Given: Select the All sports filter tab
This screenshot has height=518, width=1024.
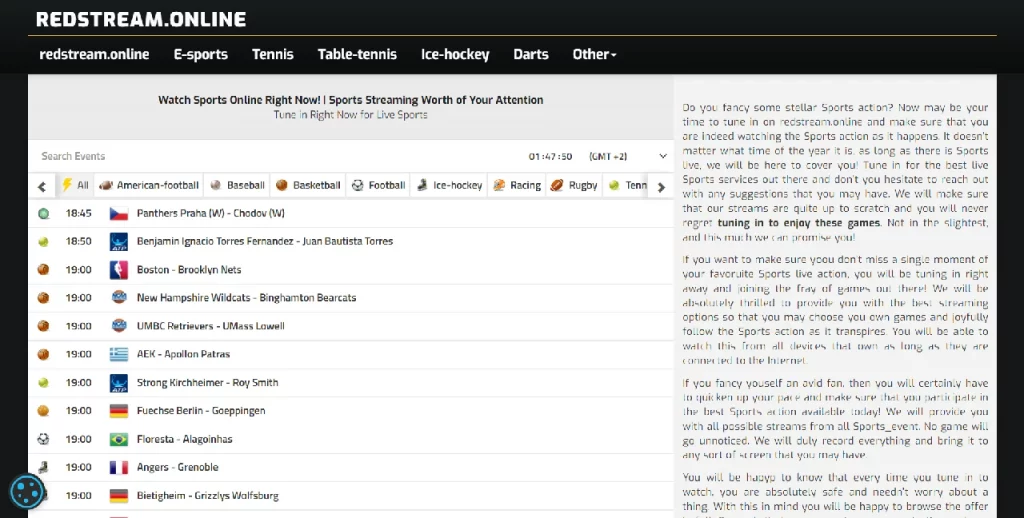Looking at the screenshot, I should click(75, 186).
